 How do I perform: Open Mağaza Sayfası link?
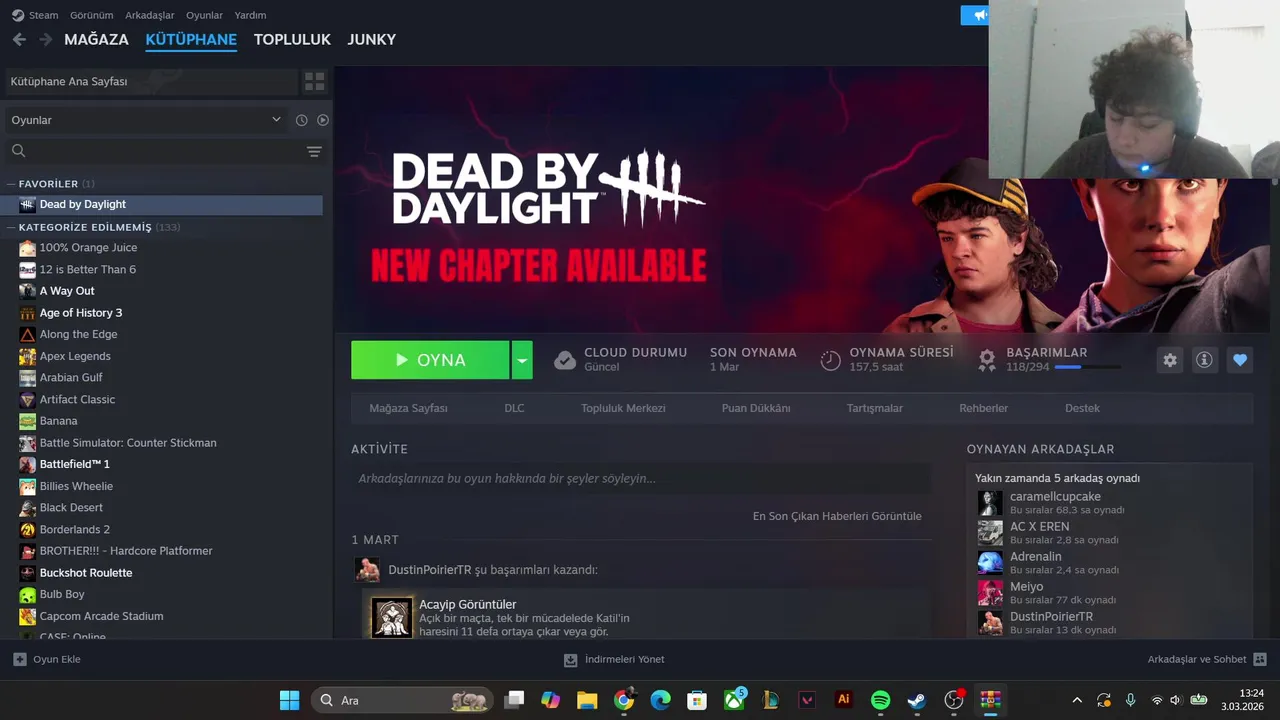point(408,408)
